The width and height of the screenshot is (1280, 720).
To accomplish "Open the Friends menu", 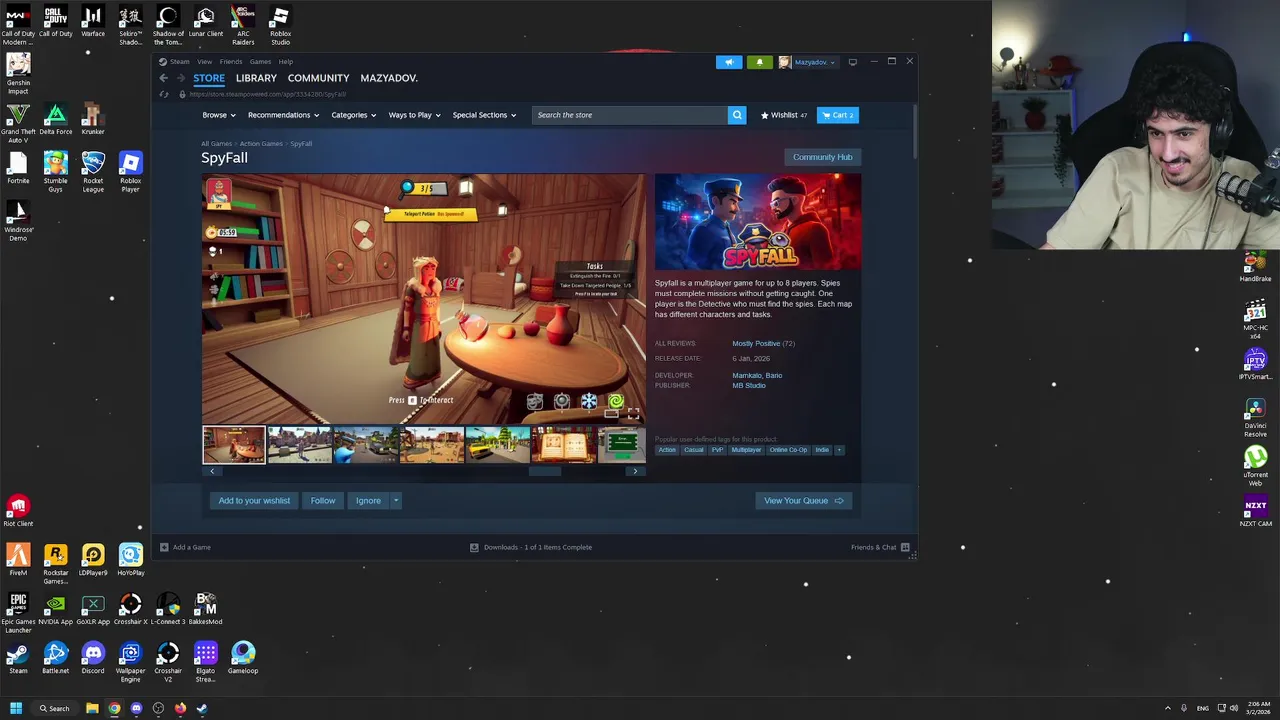I will pos(231,62).
